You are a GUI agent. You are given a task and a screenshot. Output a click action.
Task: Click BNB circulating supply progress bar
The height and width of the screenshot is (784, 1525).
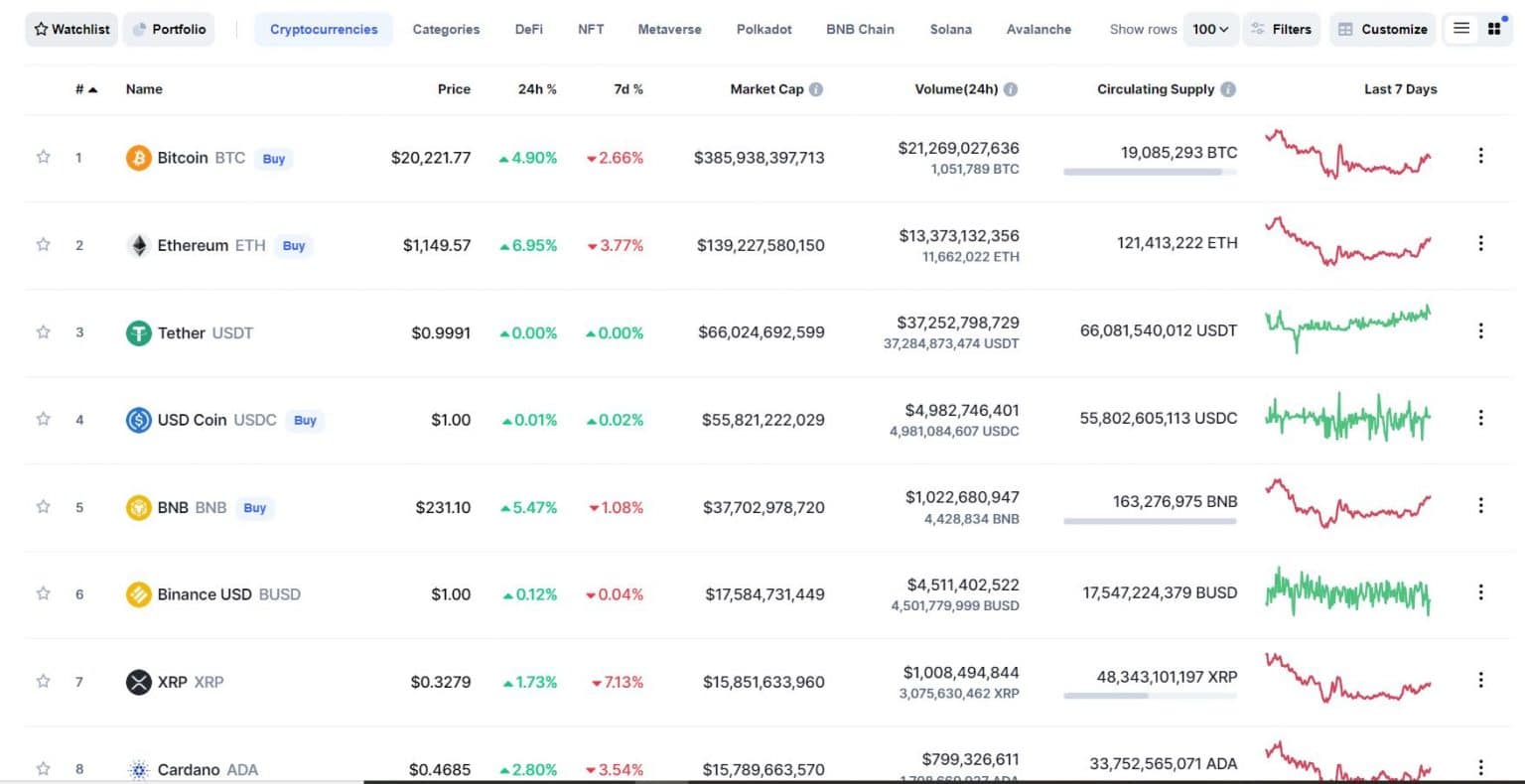[x=1150, y=521]
